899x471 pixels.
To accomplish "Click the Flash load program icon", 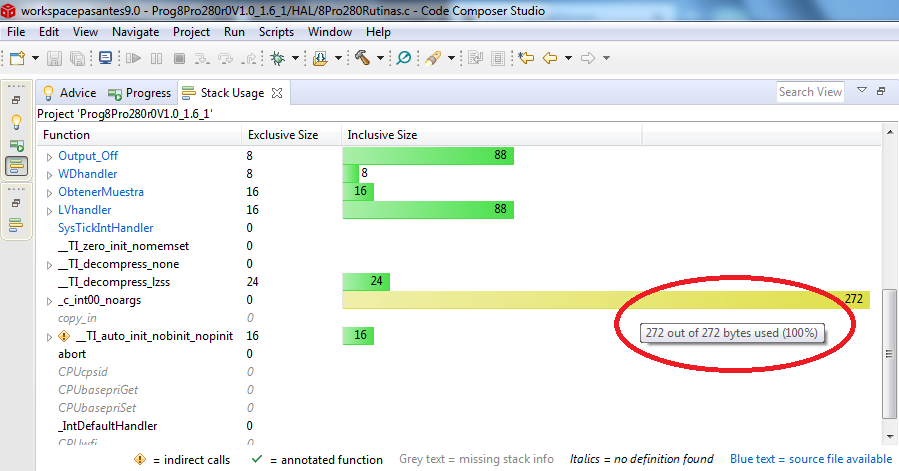I will click(x=320, y=58).
